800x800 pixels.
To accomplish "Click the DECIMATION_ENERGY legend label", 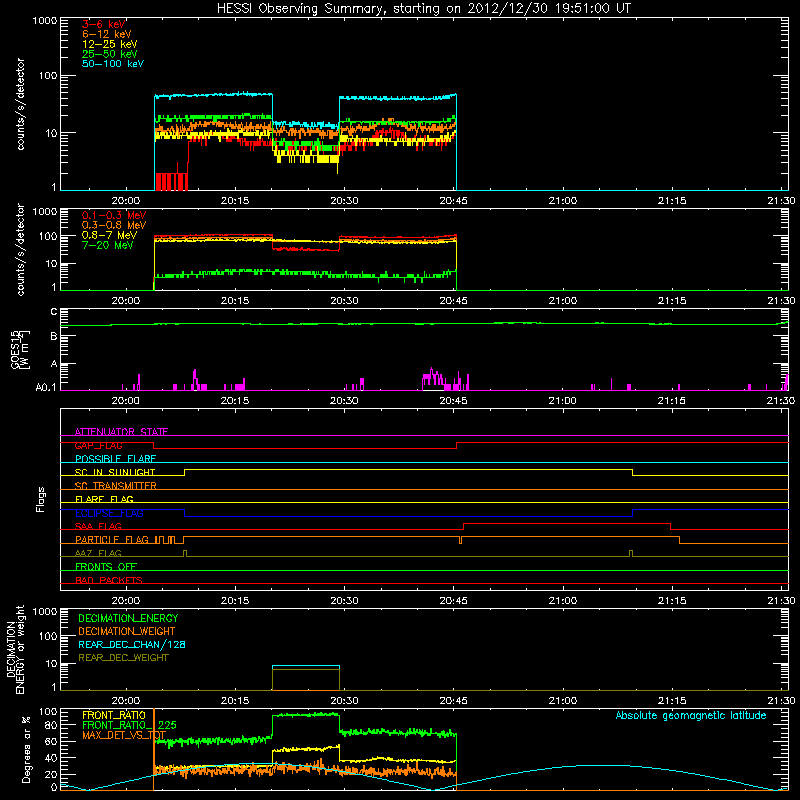I will tap(128, 618).
